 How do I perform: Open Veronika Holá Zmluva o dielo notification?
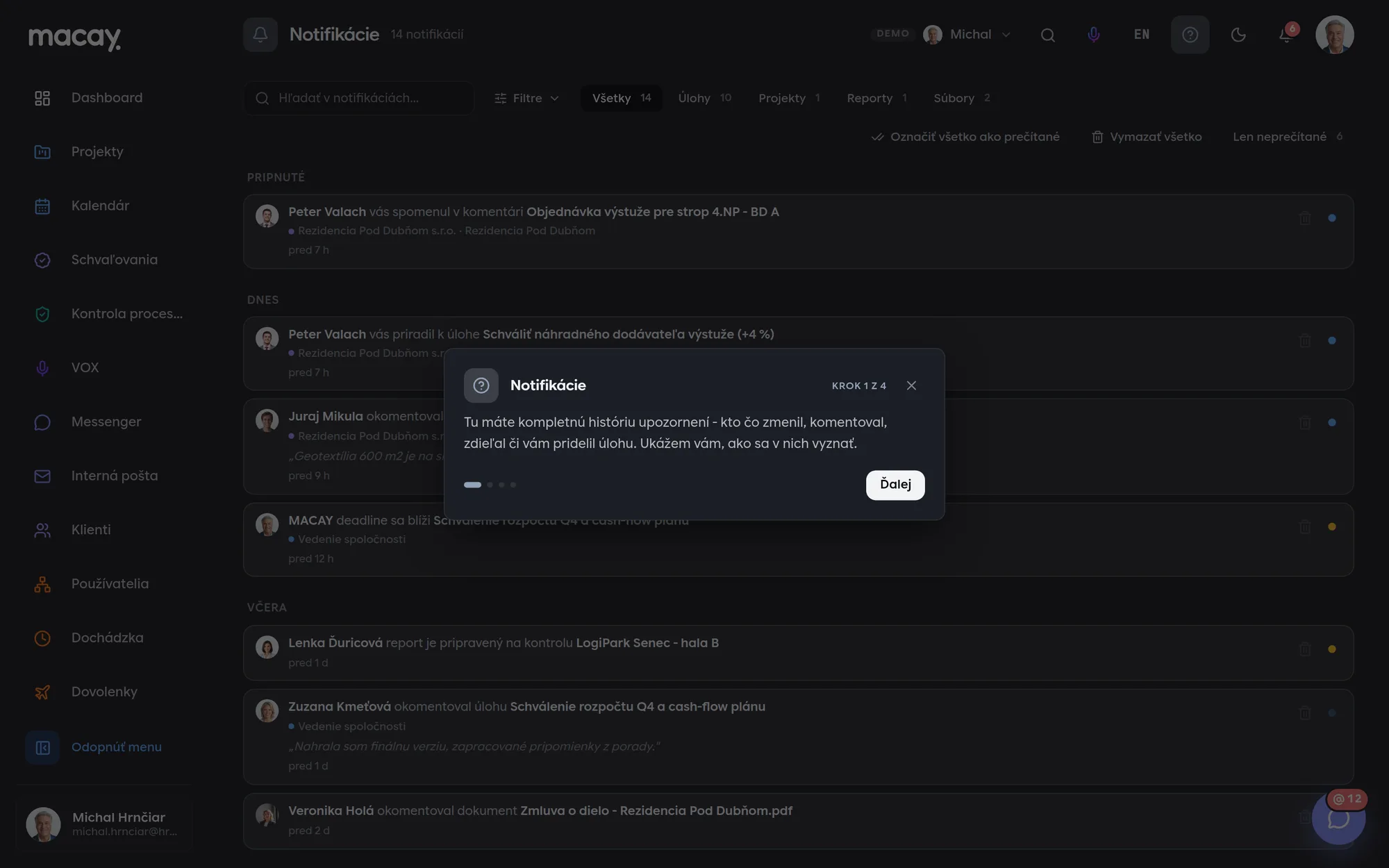click(798, 821)
